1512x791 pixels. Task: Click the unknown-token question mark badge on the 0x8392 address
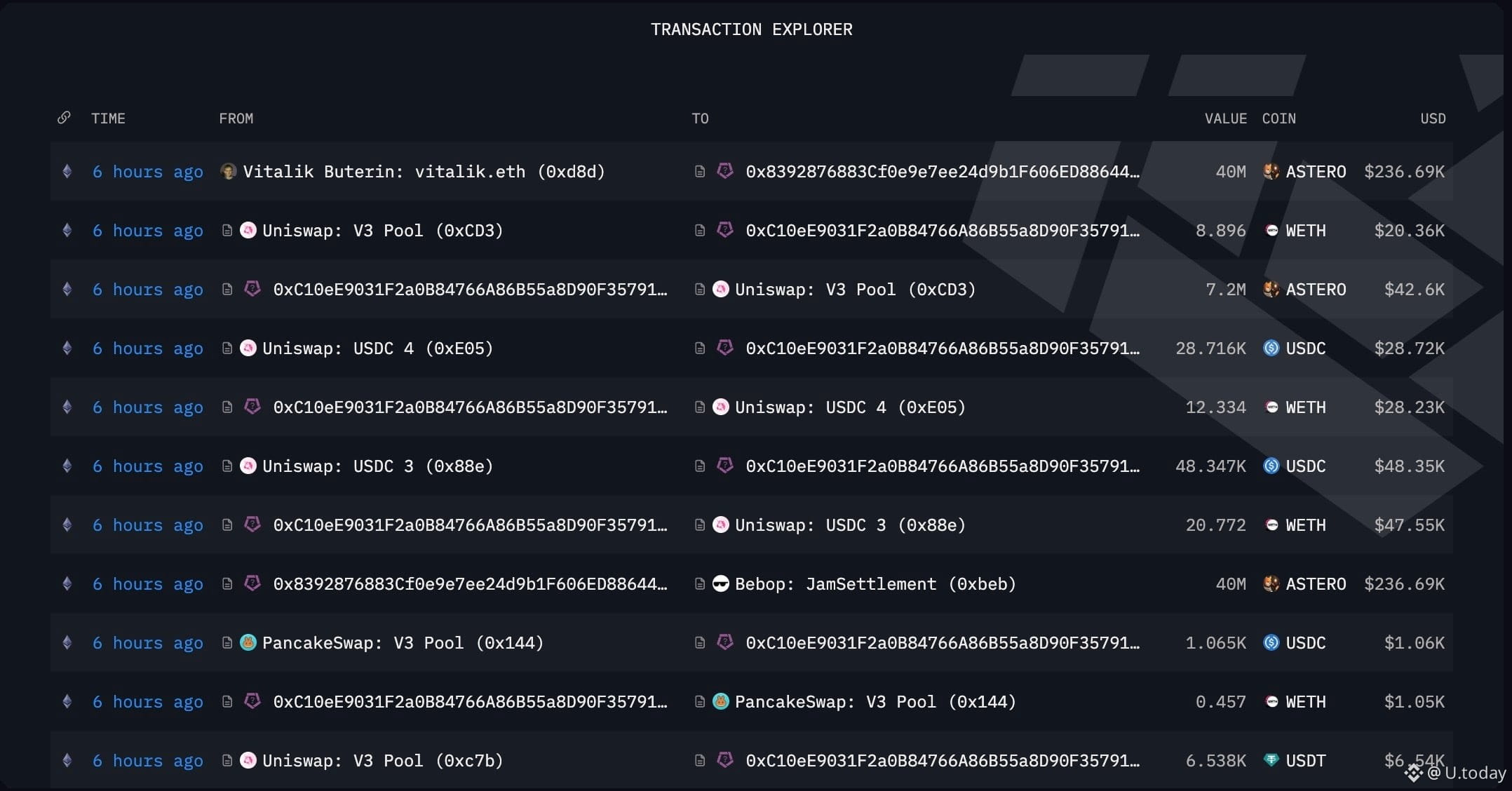tap(726, 171)
